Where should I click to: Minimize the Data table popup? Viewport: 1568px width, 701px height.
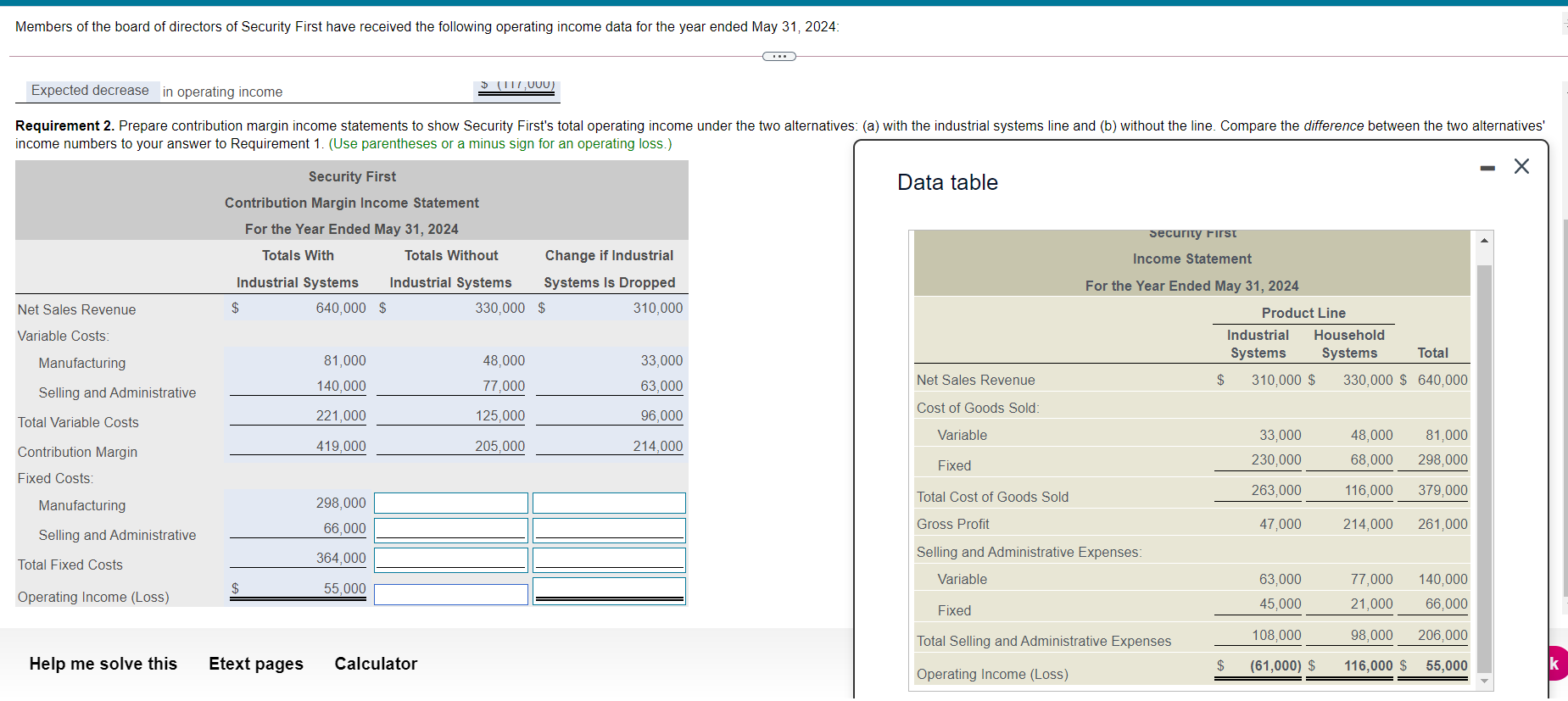[1487, 168]
